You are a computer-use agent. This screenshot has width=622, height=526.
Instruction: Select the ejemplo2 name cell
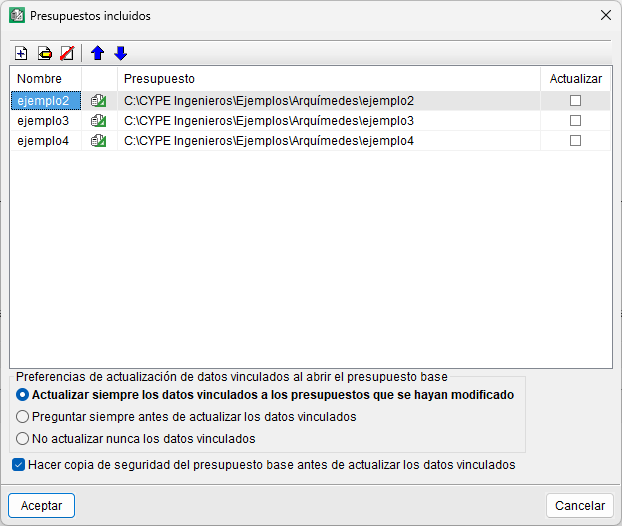(46, 101)
